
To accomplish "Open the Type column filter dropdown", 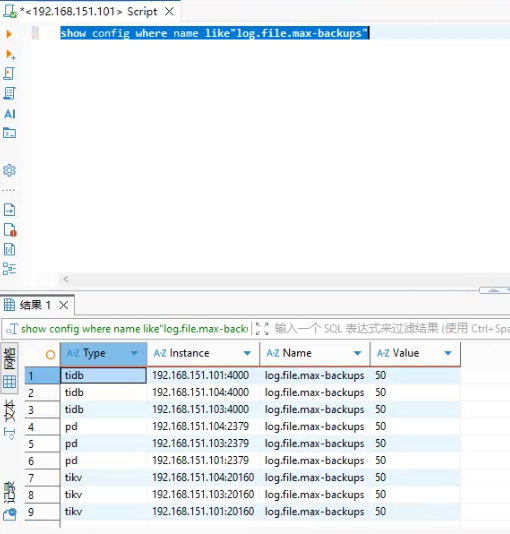I will (x=134, y=354).
